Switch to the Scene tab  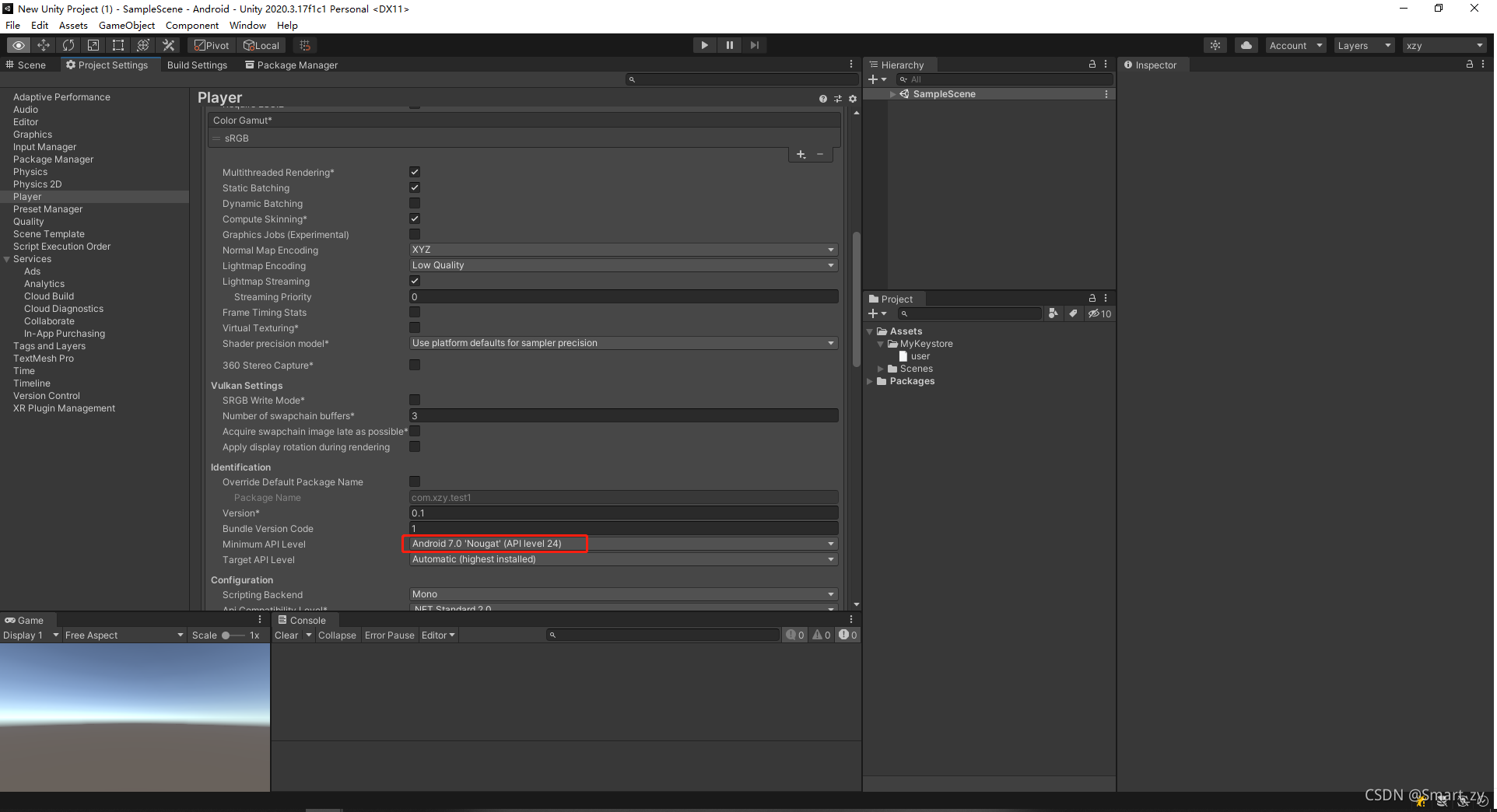point(26,65)
